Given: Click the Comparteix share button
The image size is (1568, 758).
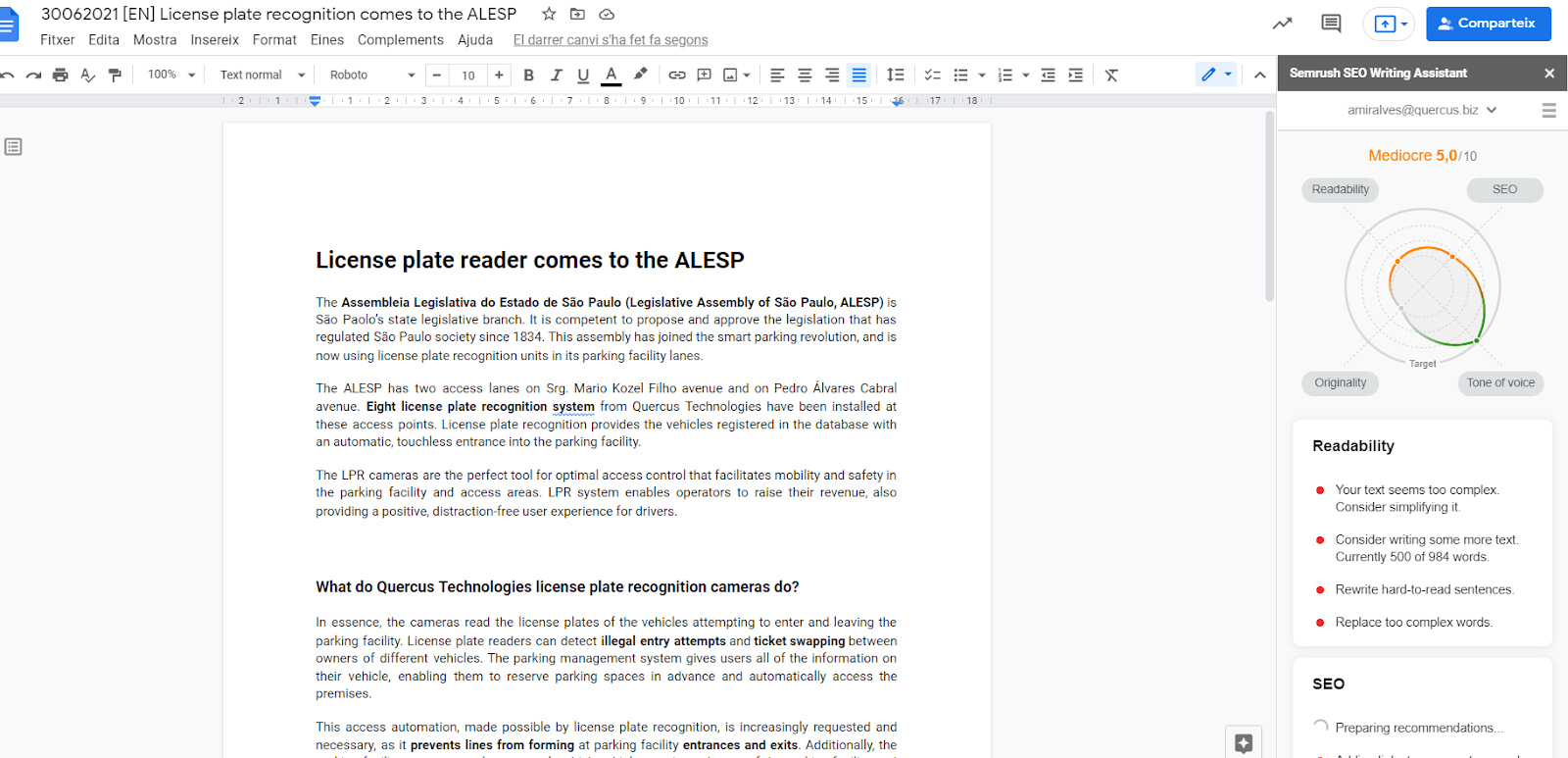Looking at the screenshot, I should [1489, 24].
